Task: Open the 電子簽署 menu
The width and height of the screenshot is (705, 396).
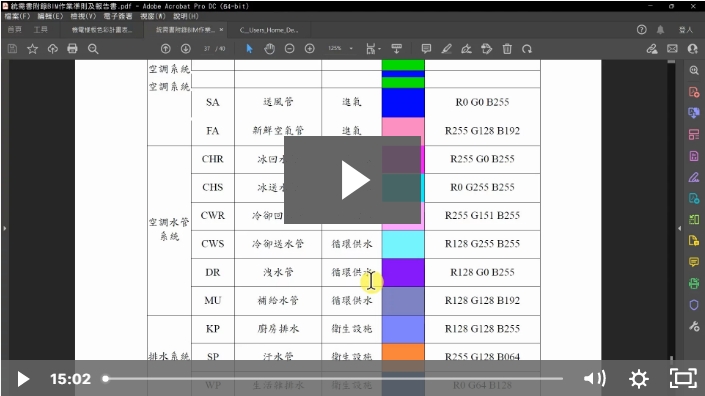Action: click(118, 16)
